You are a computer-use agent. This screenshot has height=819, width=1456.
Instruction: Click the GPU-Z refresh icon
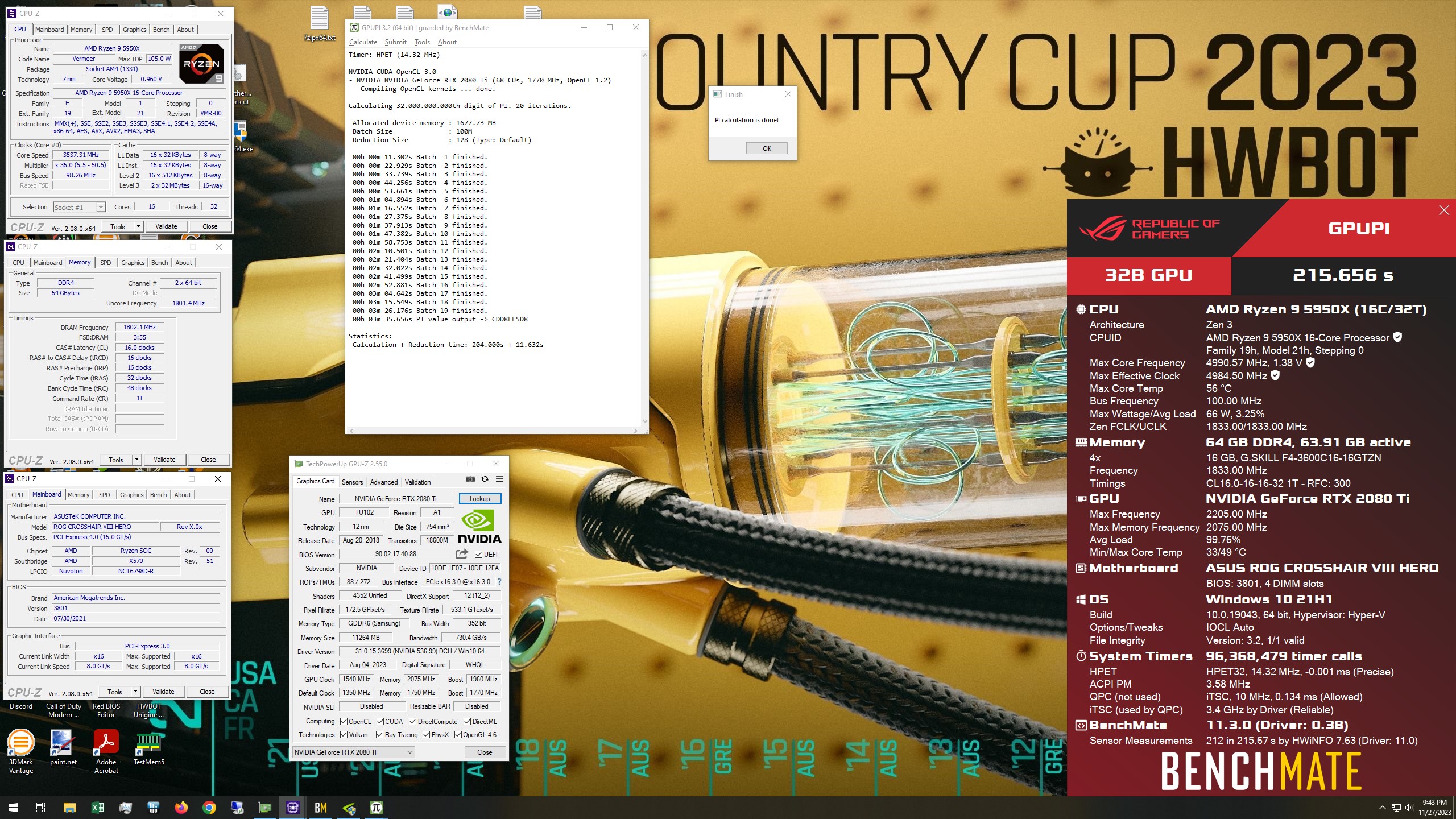[485, 479]
